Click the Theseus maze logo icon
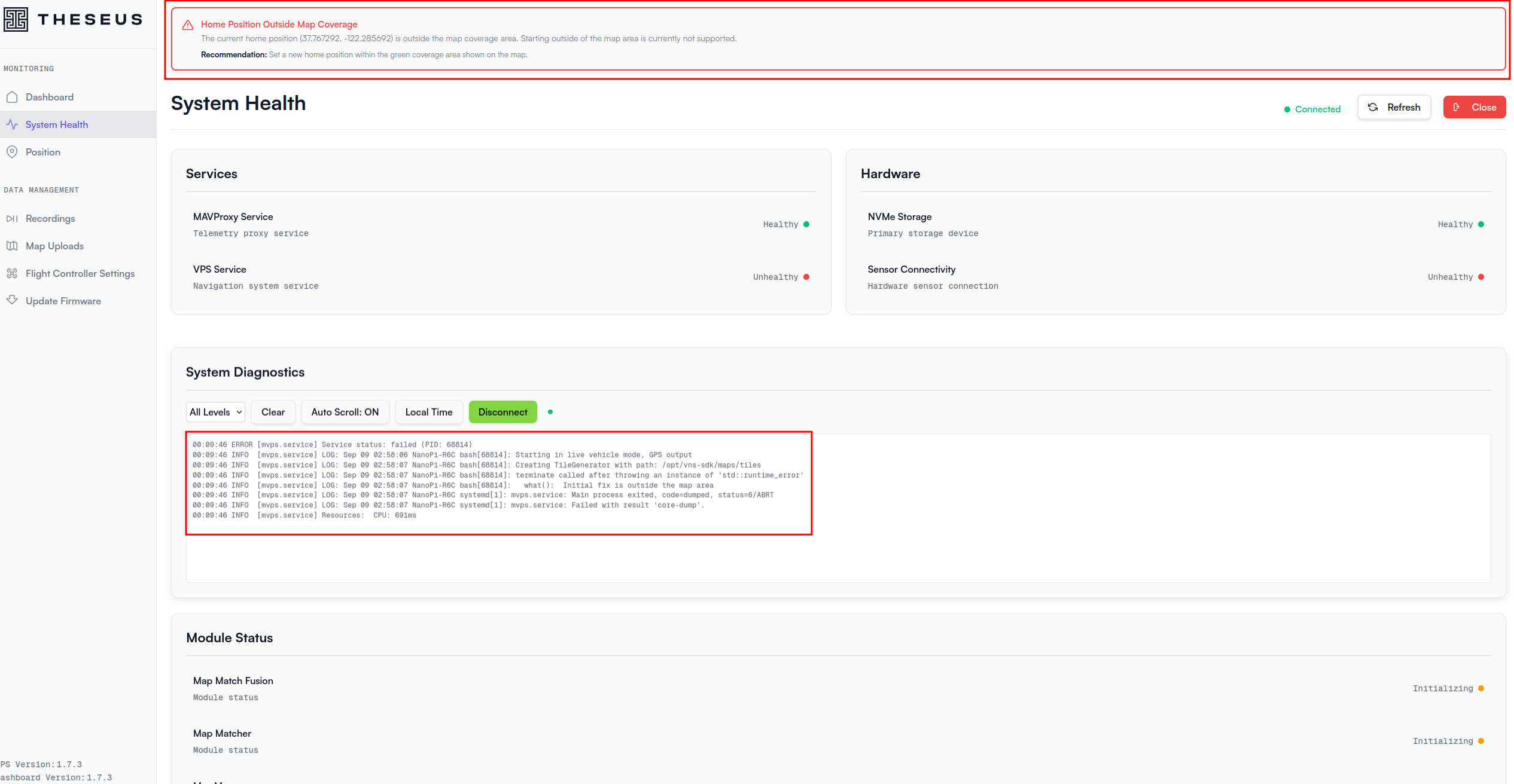Screen dimensions: 1514x784 [x=16, y=19]
